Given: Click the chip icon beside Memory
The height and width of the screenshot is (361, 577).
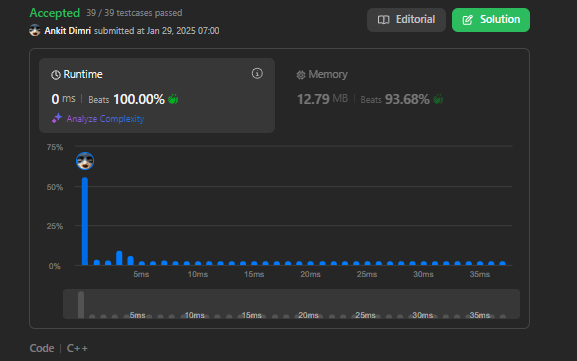Looking at the screenshot, I should 301,75.
